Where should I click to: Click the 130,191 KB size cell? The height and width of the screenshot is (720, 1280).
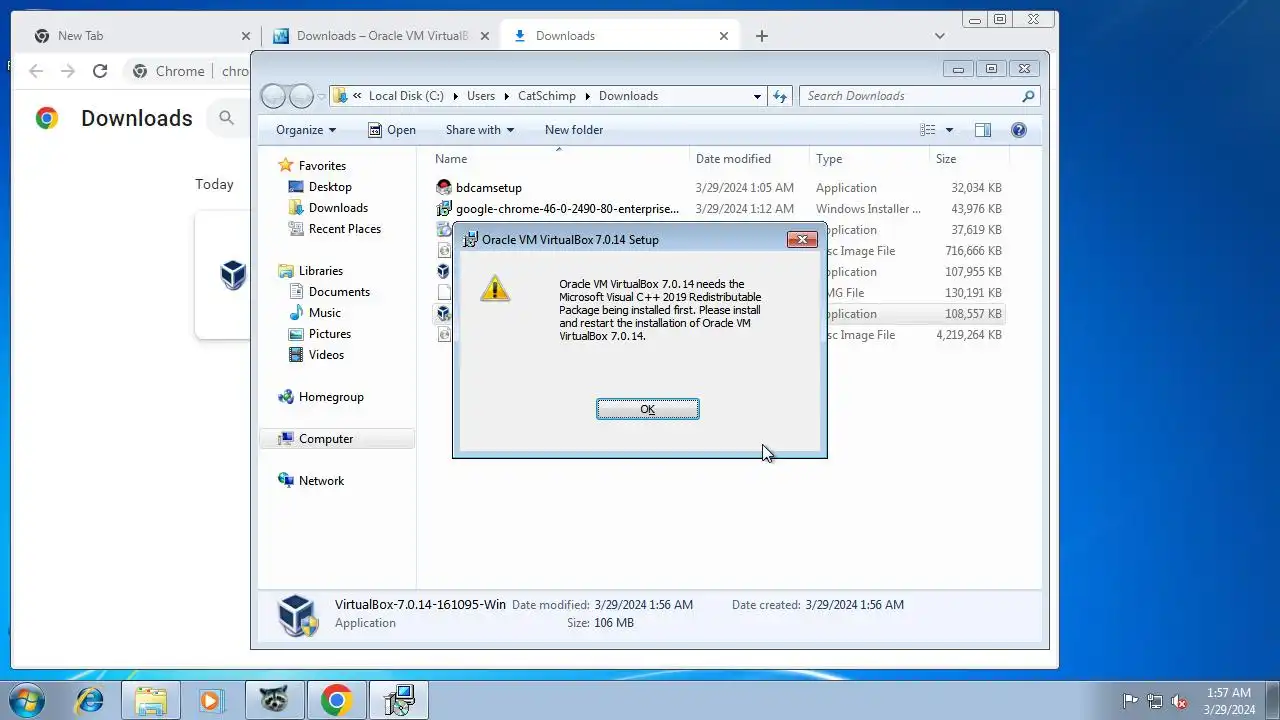click(x=973, y=293)
